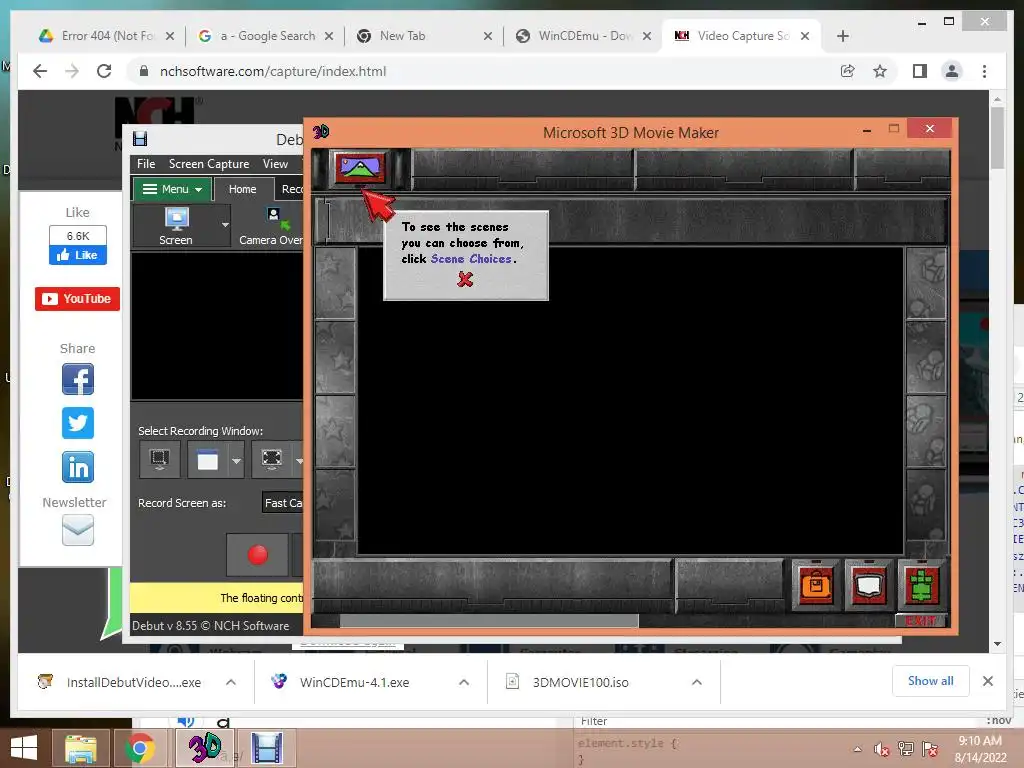This screenshot has width=1024, height=768.
Task: Toggle the Chrome side panel icon
Action: click(x=920, y=71)
